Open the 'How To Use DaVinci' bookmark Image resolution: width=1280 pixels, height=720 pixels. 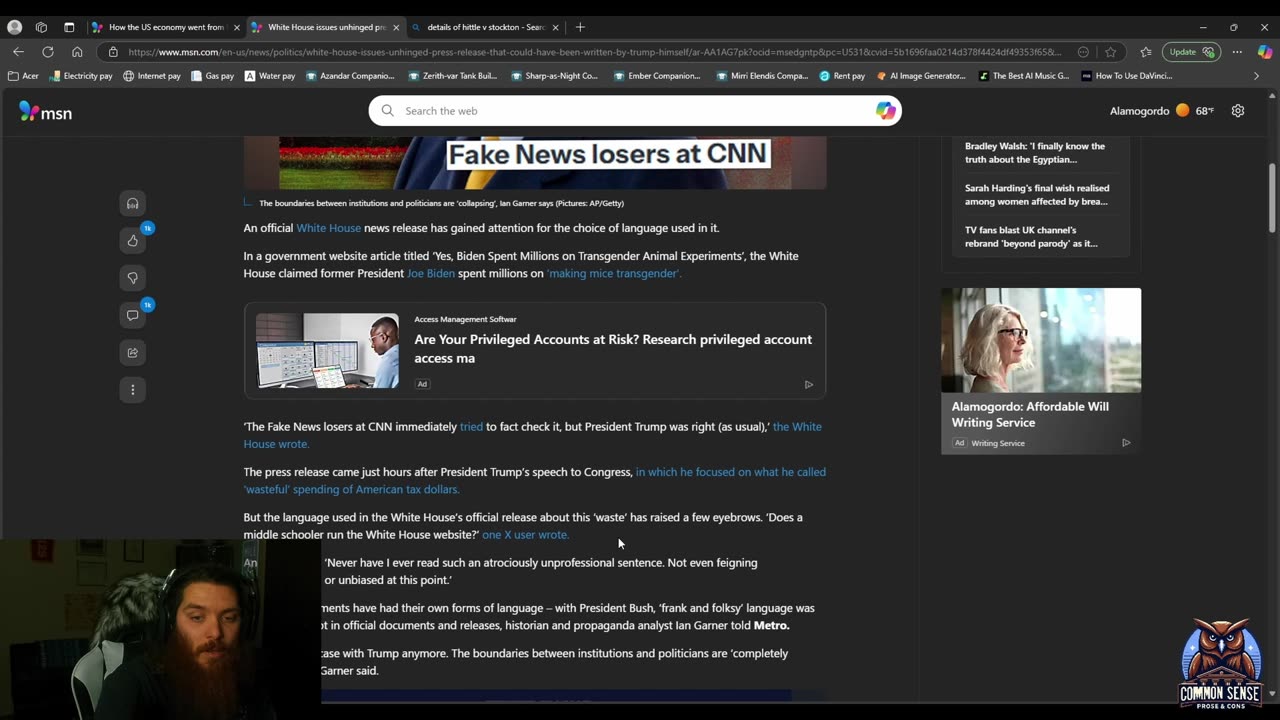click(1127, 76)
